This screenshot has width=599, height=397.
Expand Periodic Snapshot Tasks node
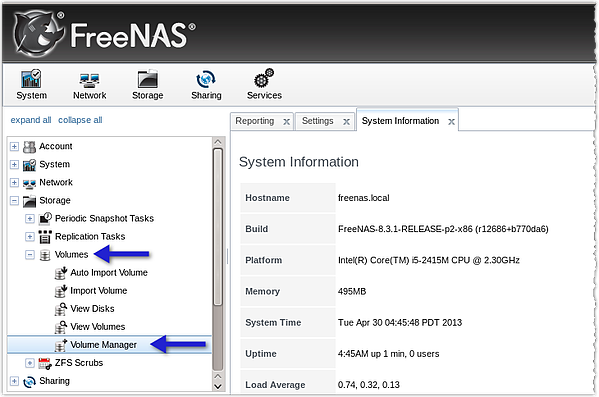(30, 219)
